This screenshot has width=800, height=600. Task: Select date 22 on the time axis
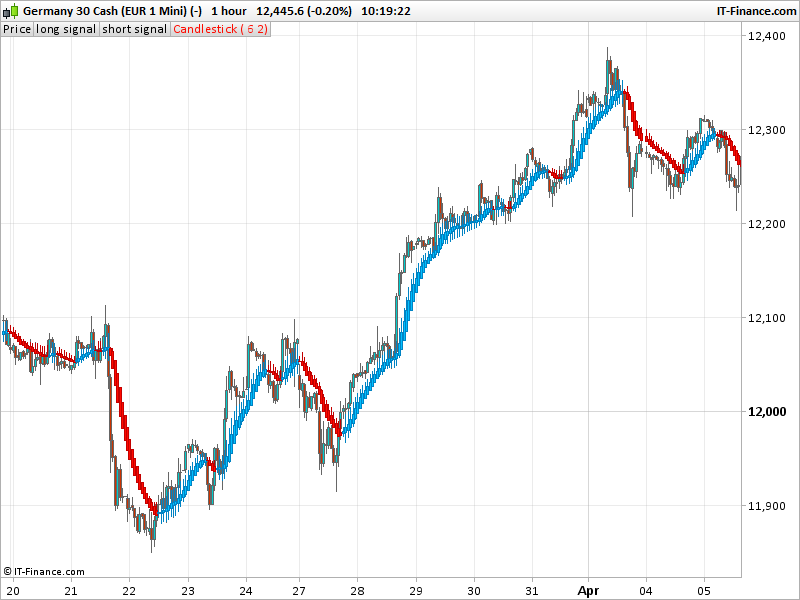pos(129,590)
